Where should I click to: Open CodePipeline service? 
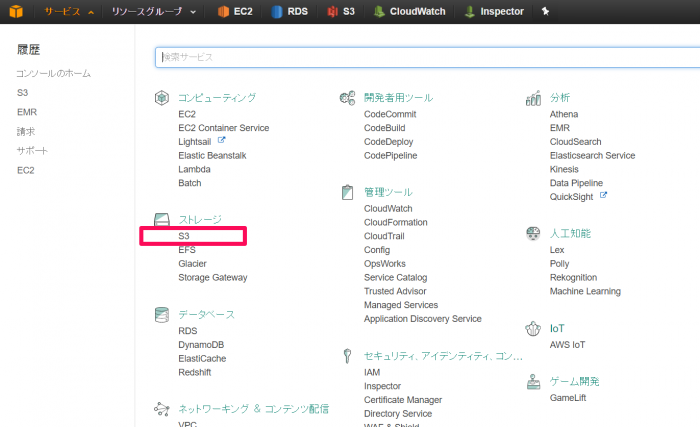[x=390, y=155]
